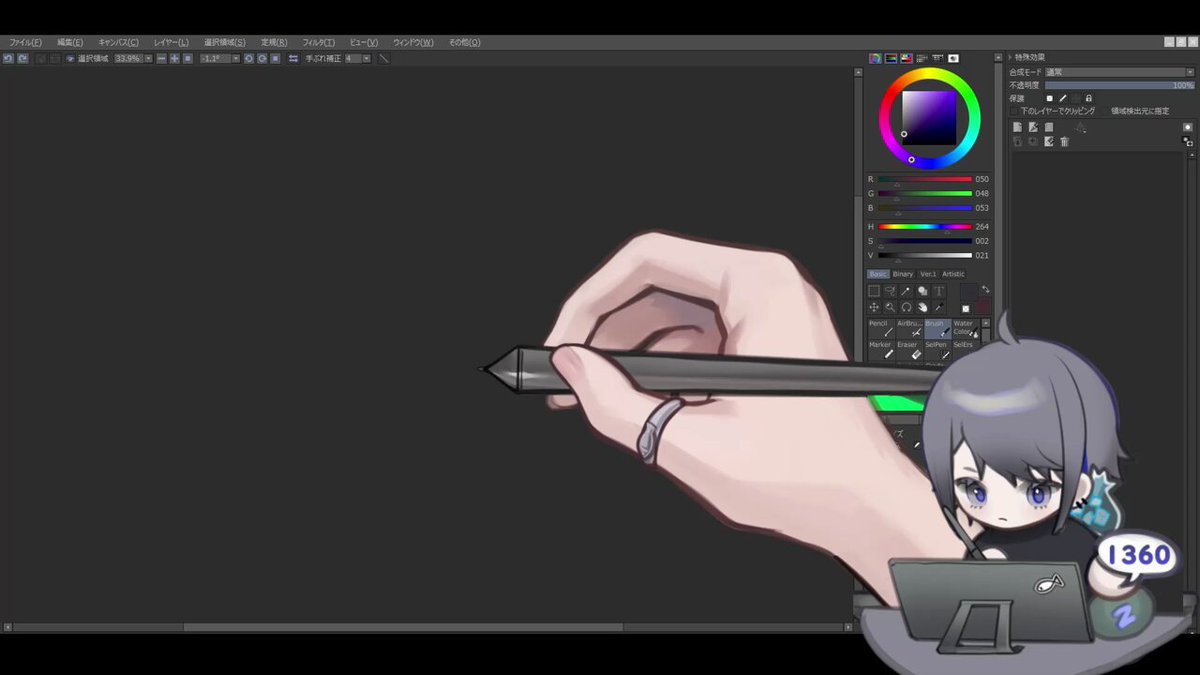Viewport: 1200px width, 675px height.
Task: Choose the SelPen preset
Action: (x=938, y=350)
